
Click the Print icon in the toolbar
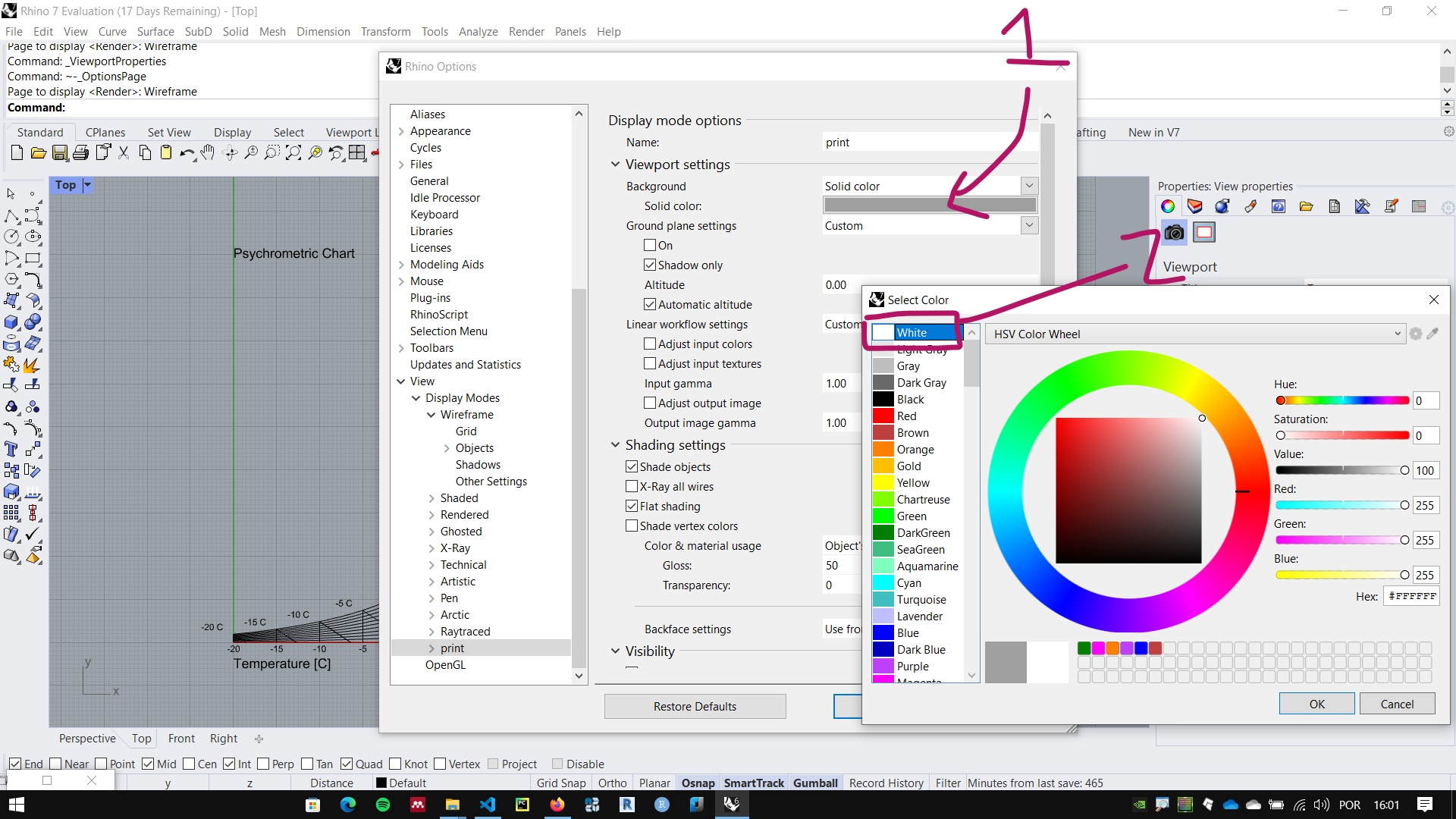(x=80, y=153)
